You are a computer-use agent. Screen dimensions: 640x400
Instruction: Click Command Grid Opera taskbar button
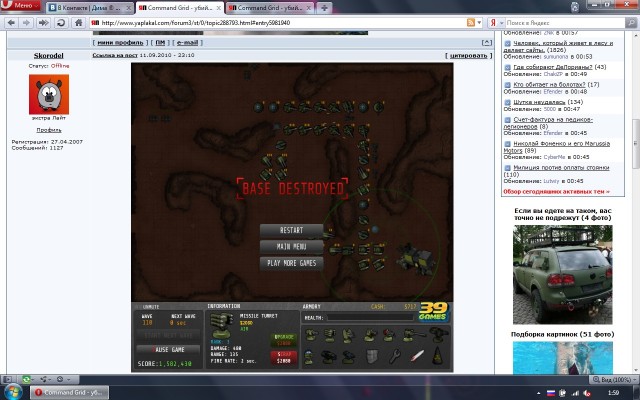(x=69, y=393)
